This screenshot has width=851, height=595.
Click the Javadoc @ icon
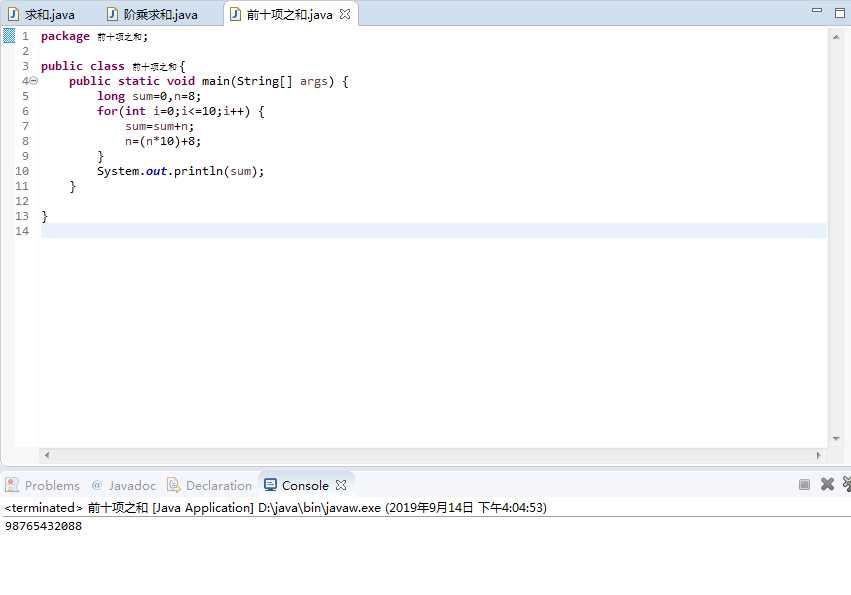click(x=97, y=485)
